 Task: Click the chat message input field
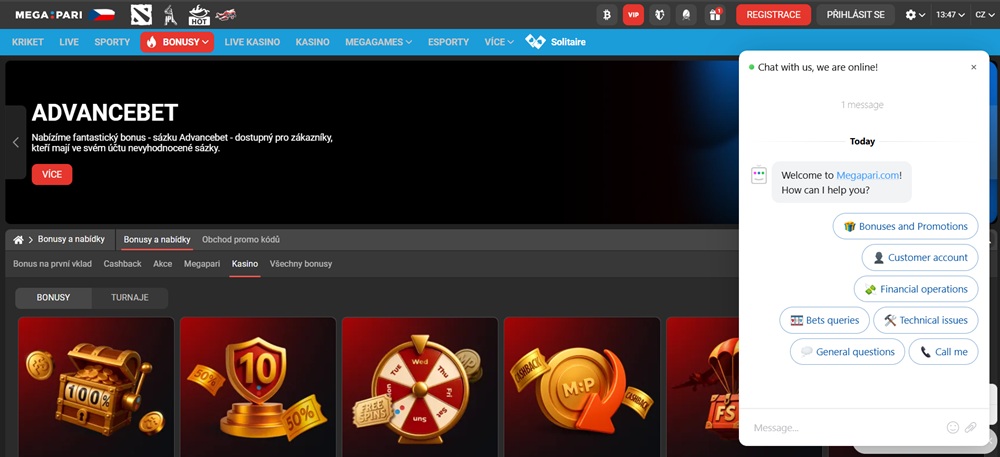click(x=840, y=428)
